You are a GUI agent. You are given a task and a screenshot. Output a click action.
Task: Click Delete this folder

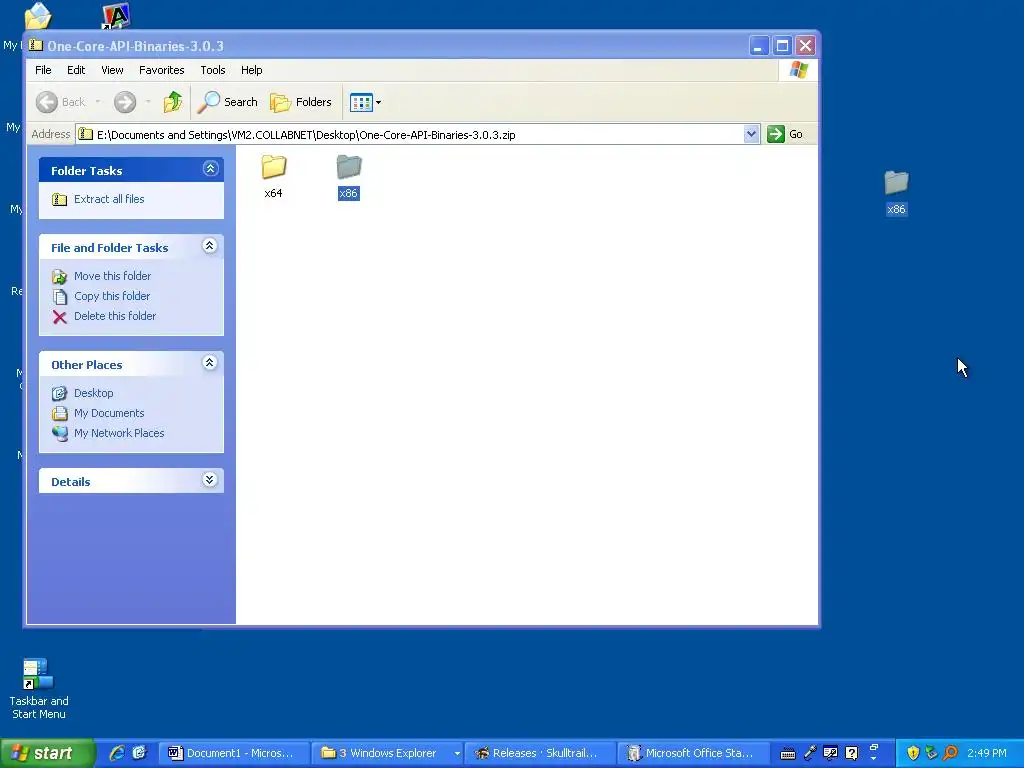tap(115, 316)
